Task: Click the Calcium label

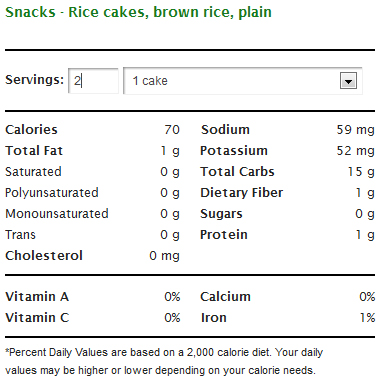Action: coord(225,296)
